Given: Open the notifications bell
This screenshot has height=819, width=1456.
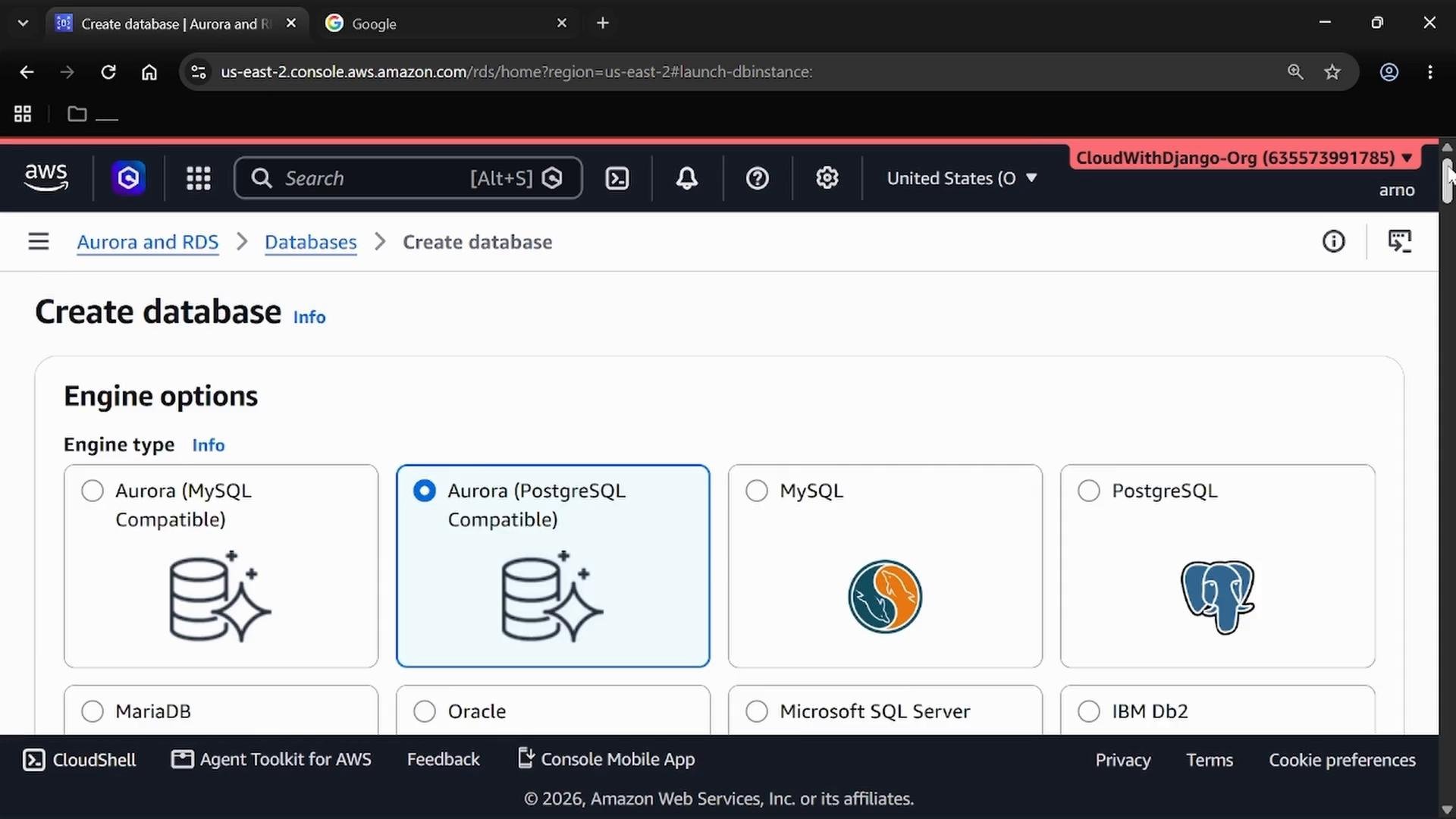Looking at the screenshot, I should pos(687,178).
